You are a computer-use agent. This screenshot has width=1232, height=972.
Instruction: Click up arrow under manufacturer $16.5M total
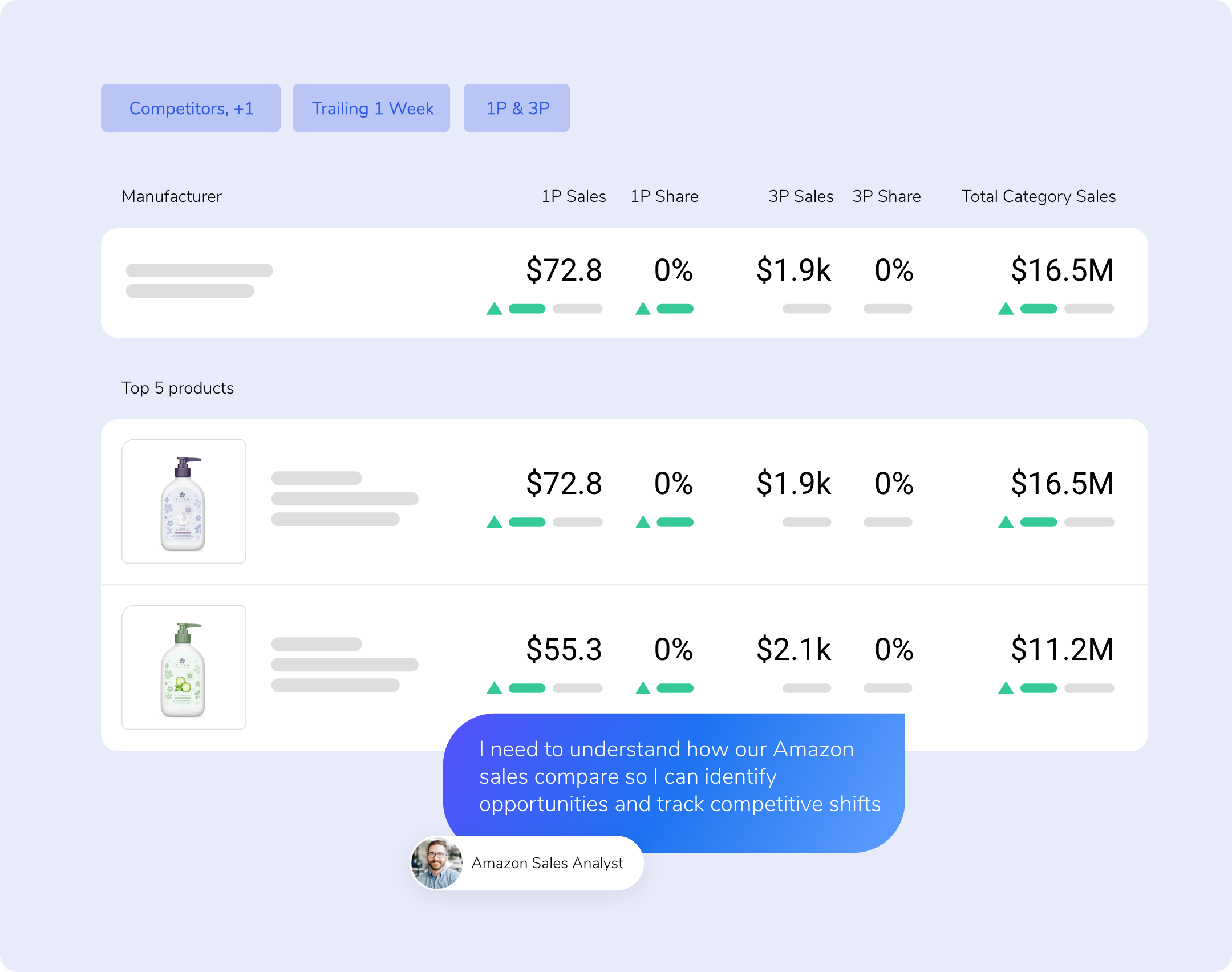(x=1006, y=309)
